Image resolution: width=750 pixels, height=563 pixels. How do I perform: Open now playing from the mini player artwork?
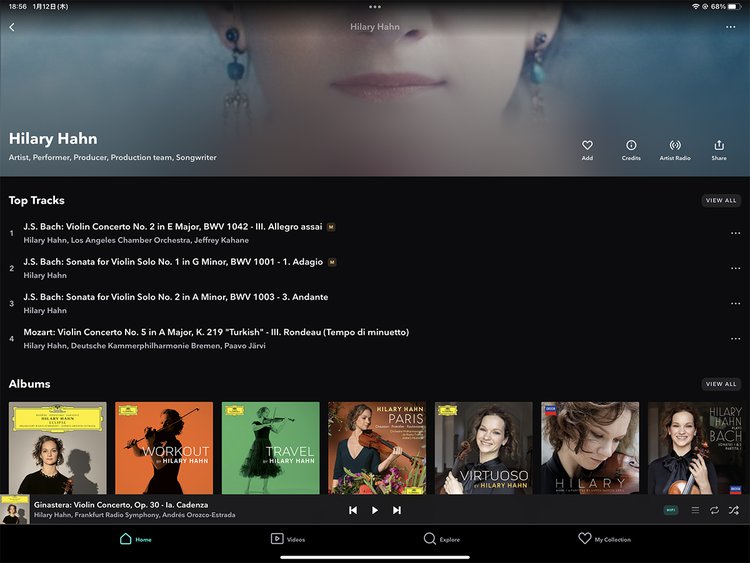15,509
